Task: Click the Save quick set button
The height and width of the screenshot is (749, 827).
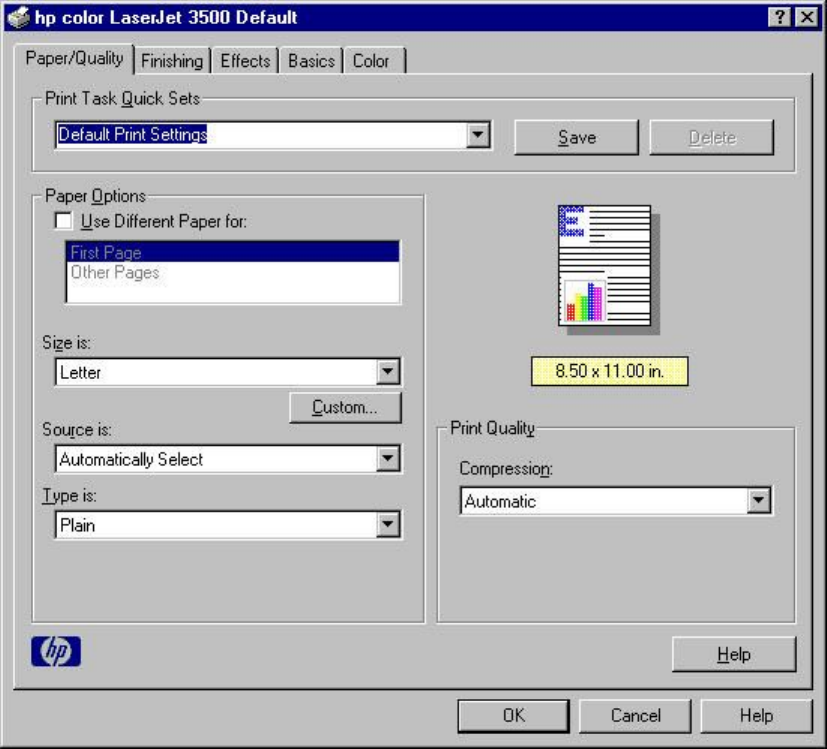Action: pyautogui.click(x=576, y=137)
